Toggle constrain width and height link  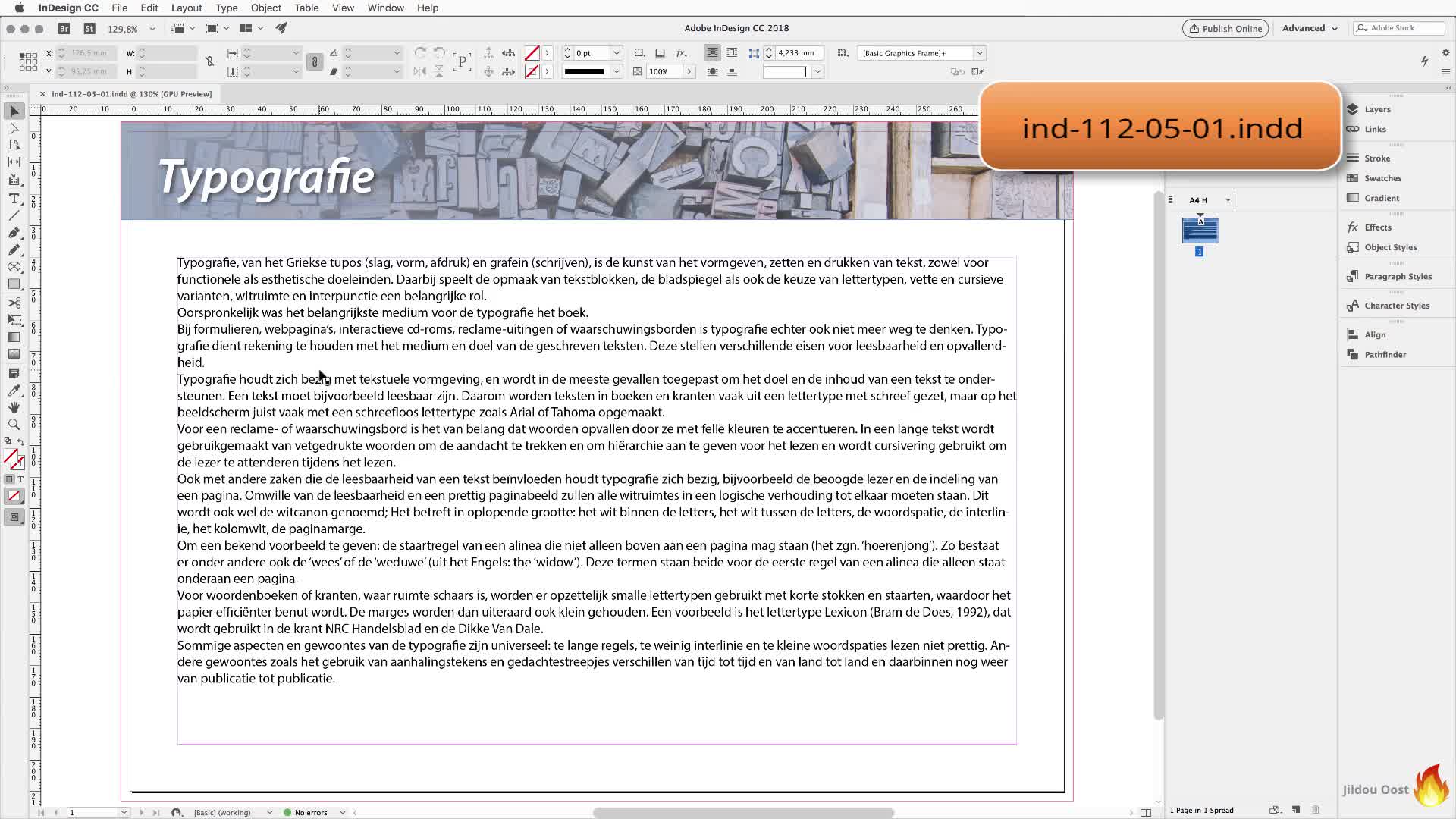(x=209, y=61)
